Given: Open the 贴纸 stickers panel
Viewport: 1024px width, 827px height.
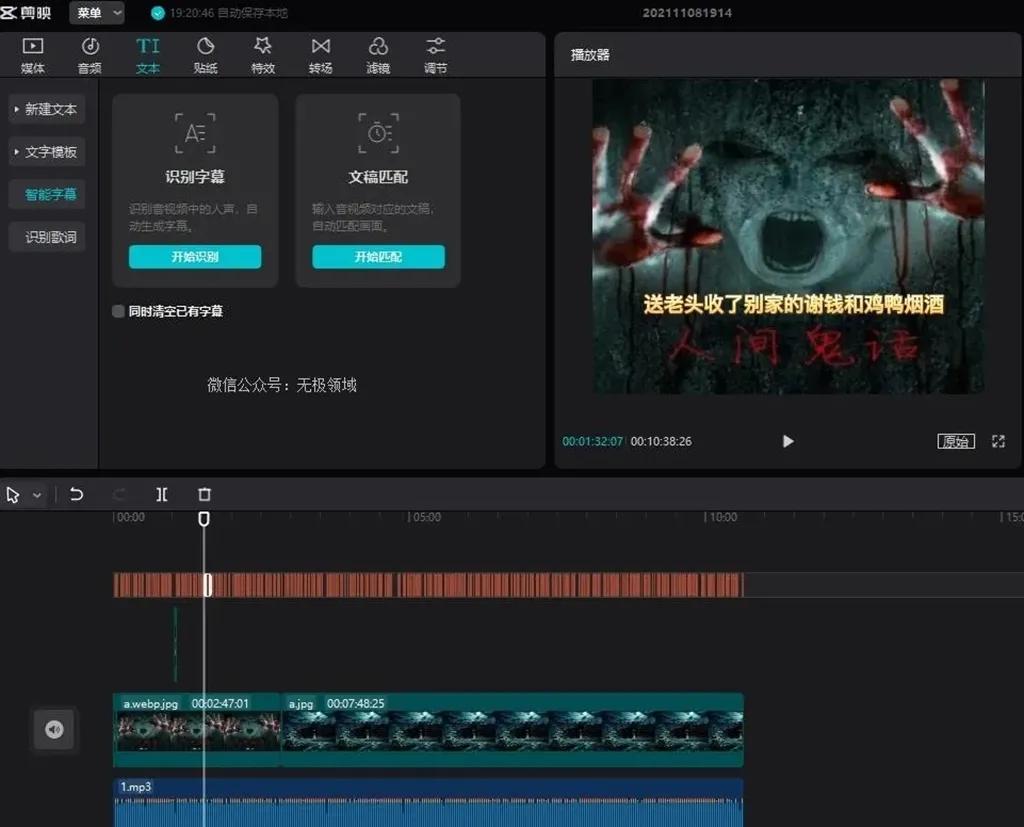Looking at the screenshot, I should coord(205,54).
